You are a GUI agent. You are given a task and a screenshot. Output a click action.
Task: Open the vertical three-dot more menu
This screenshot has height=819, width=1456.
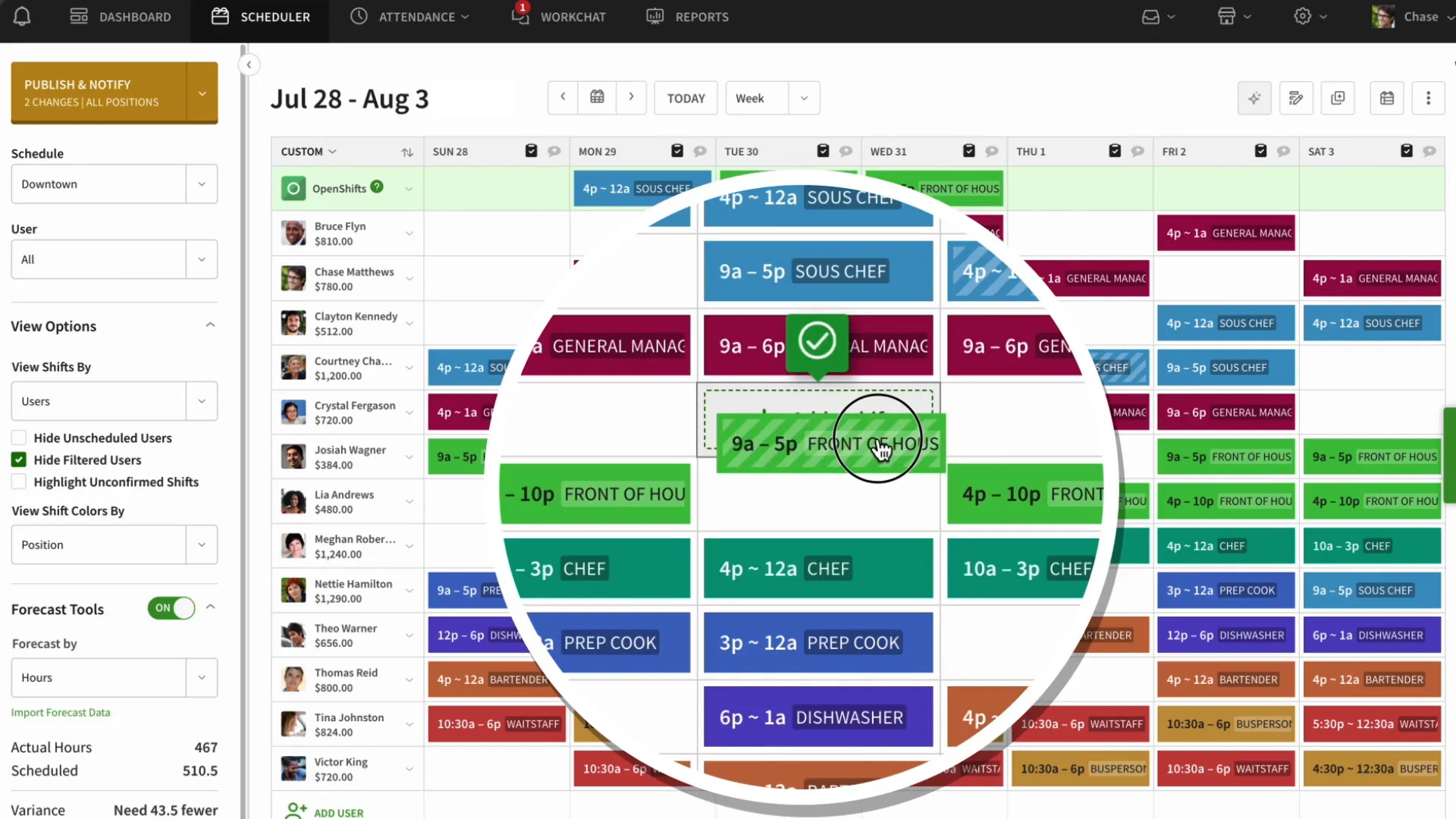[1428, 99]
